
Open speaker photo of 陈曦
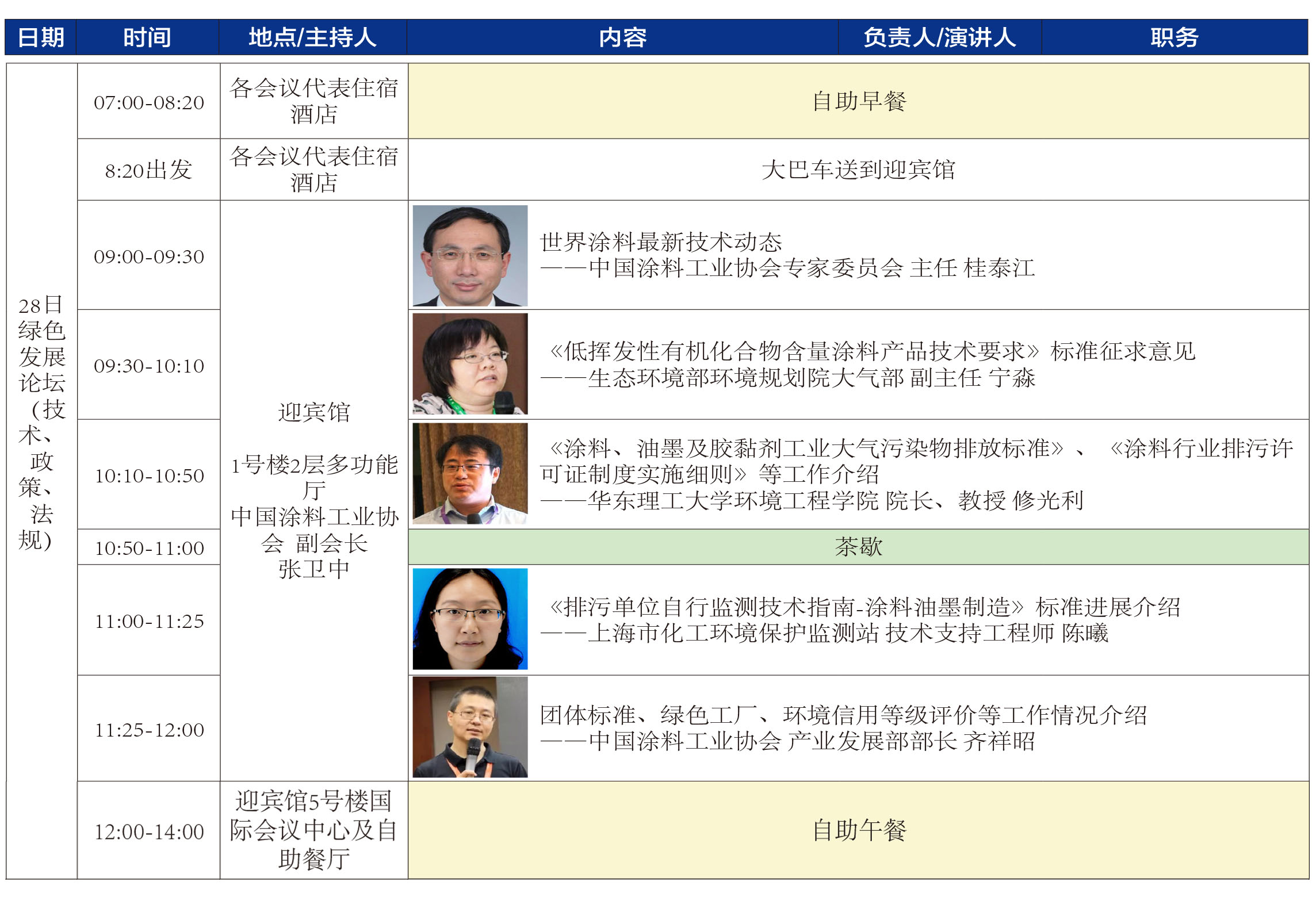click(x=470, y=619)
